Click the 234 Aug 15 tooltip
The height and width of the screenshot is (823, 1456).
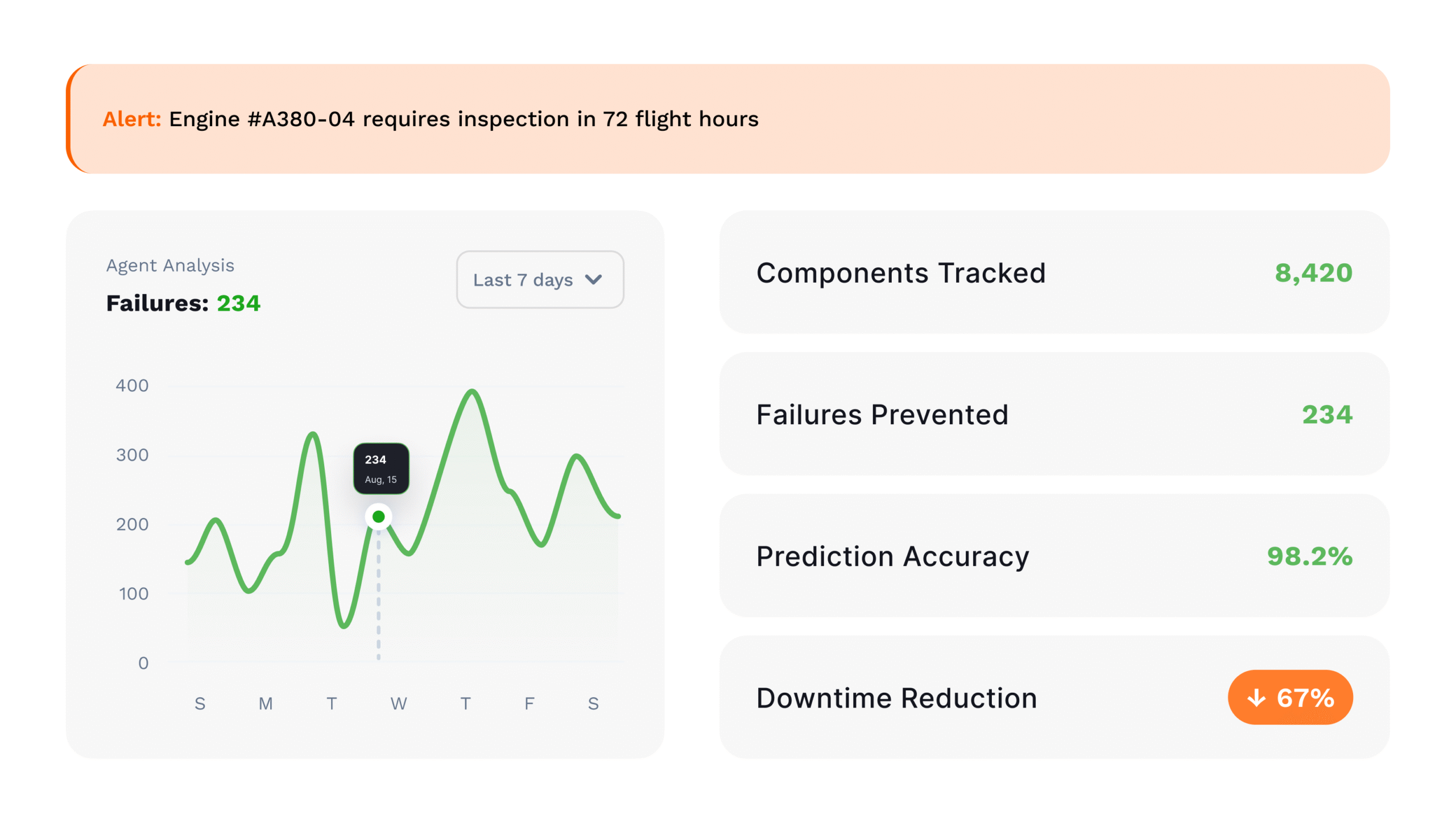380,468
